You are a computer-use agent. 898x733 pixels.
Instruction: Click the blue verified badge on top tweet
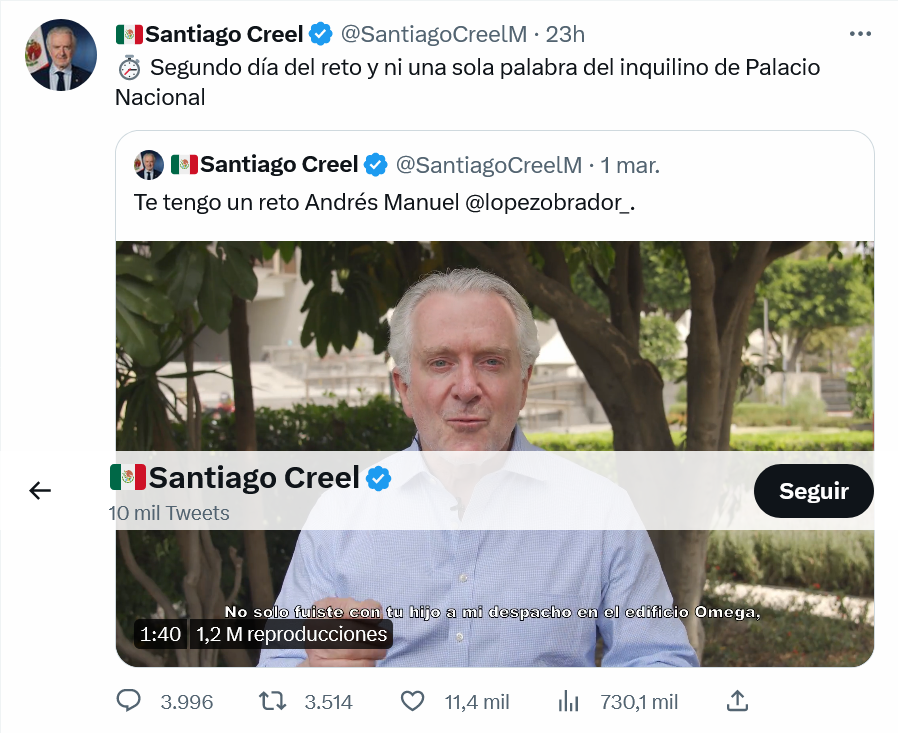(x=321, y=34)
